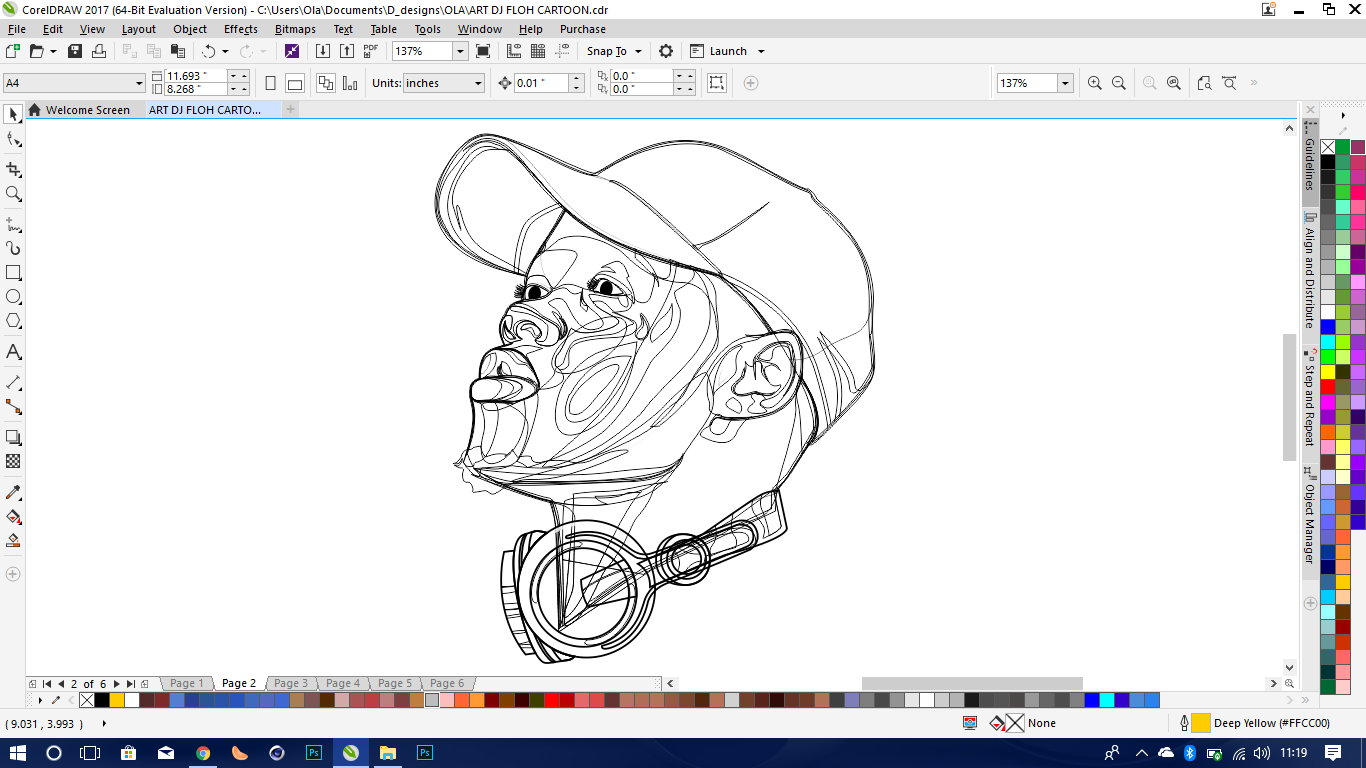Viewport: 1366px width, 768px height.
Task: Select the Polygon tool
Action: point(13,321)
